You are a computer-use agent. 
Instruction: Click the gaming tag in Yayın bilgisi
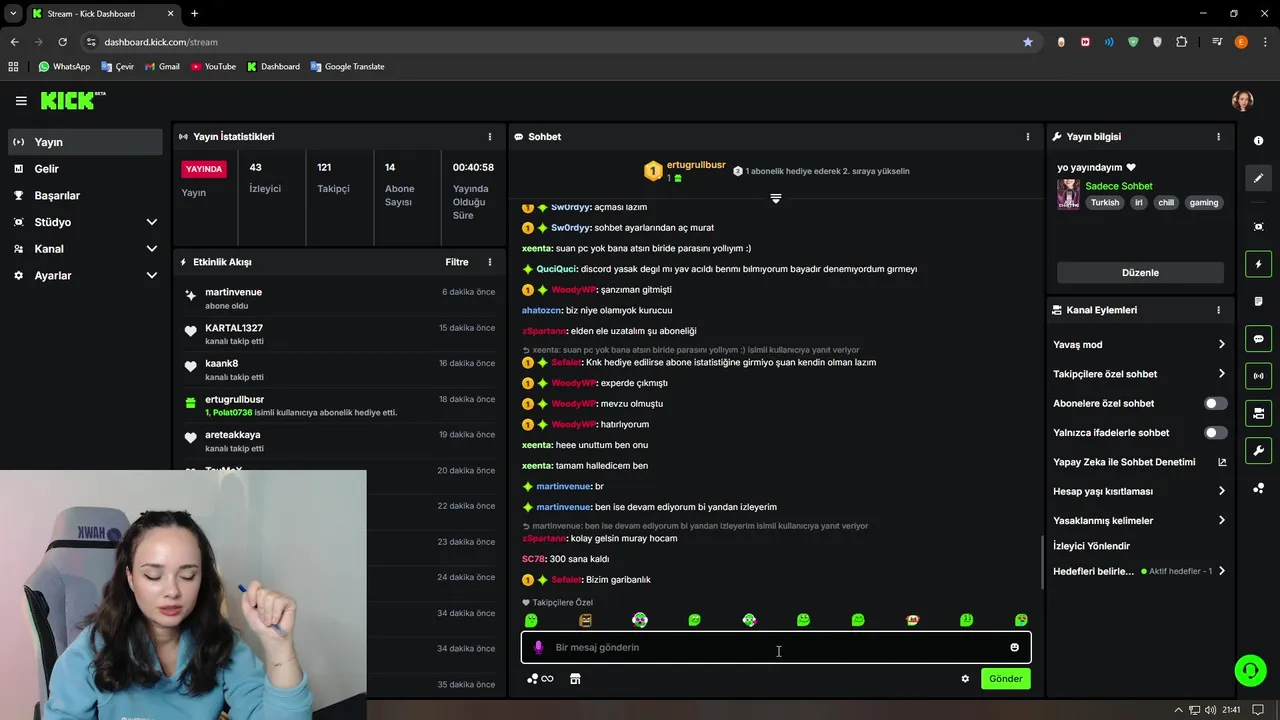pos(1203,202)
